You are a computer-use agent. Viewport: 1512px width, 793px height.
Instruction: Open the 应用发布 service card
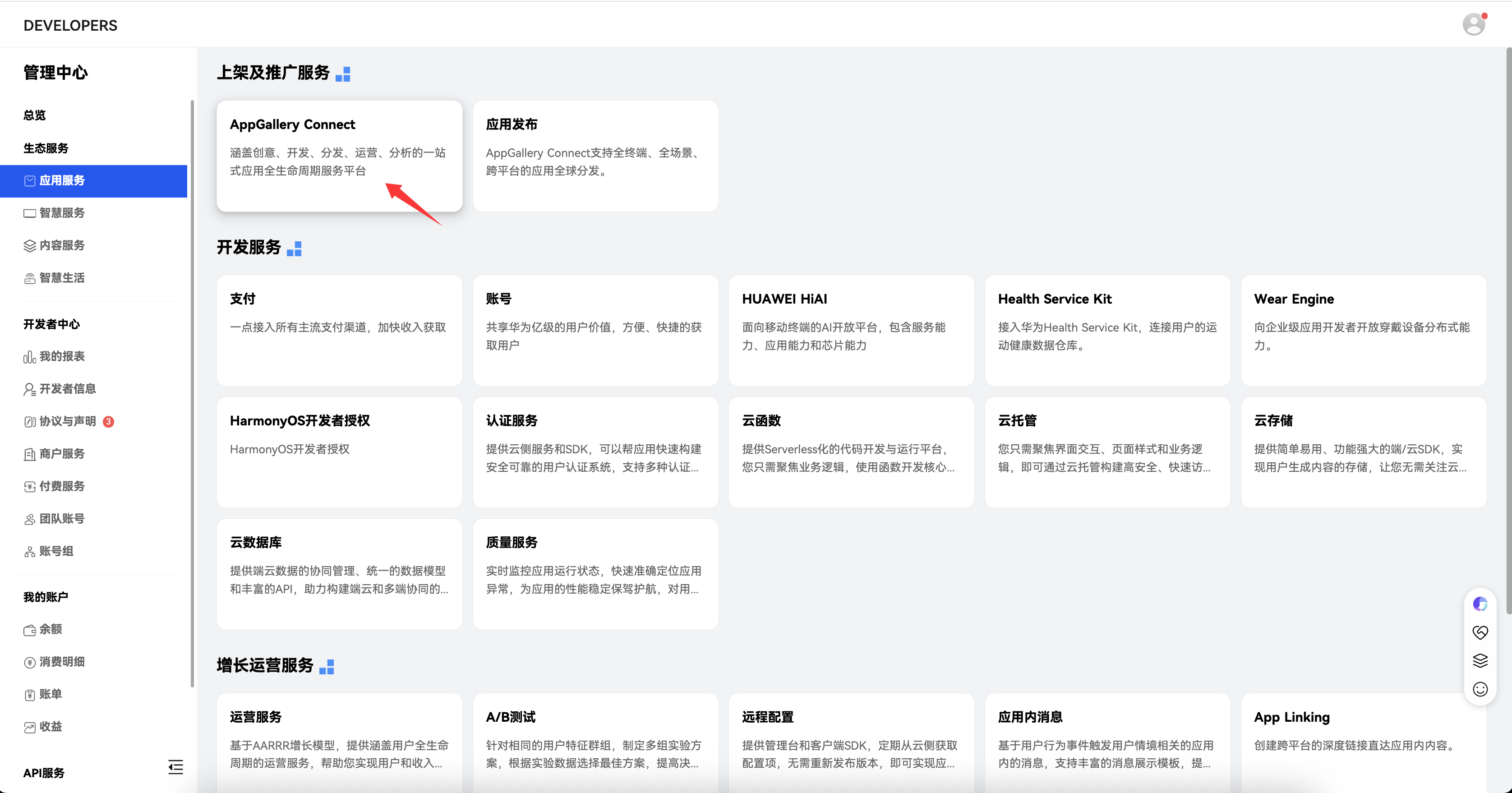[595, 156]
